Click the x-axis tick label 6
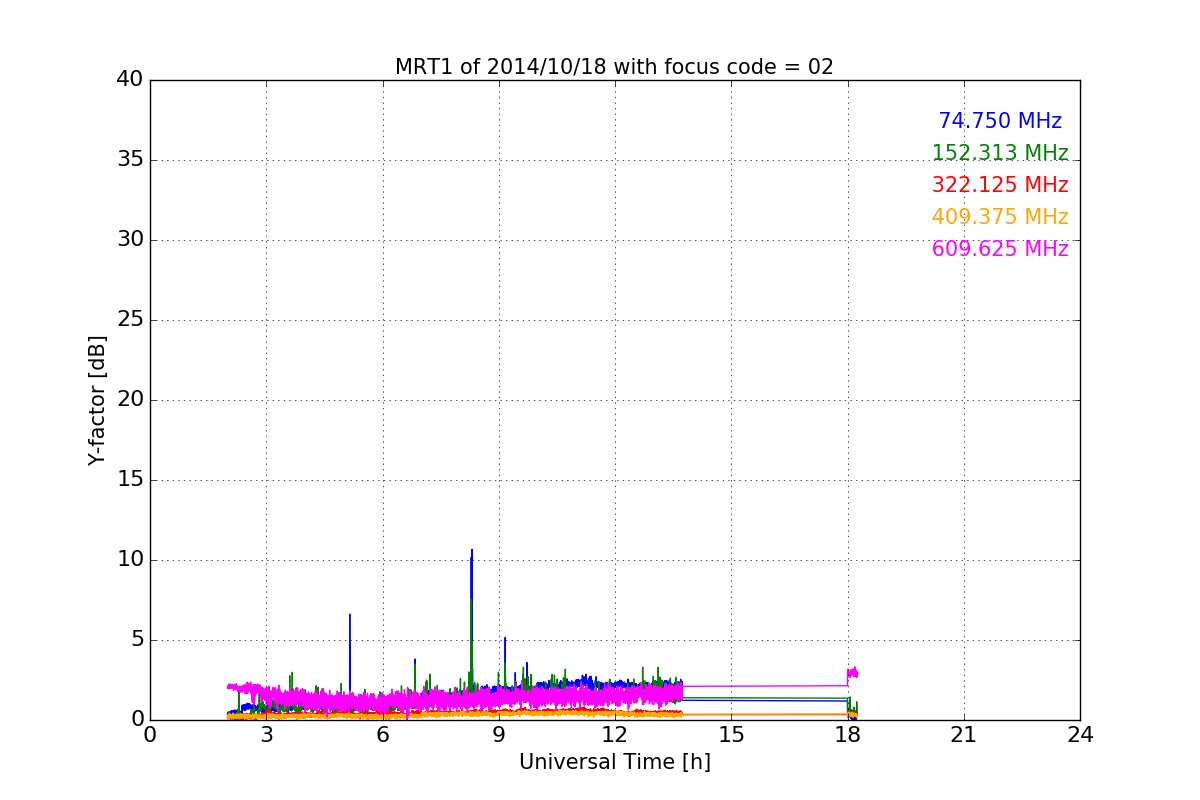1200x800 pixels. click(383, 735)
